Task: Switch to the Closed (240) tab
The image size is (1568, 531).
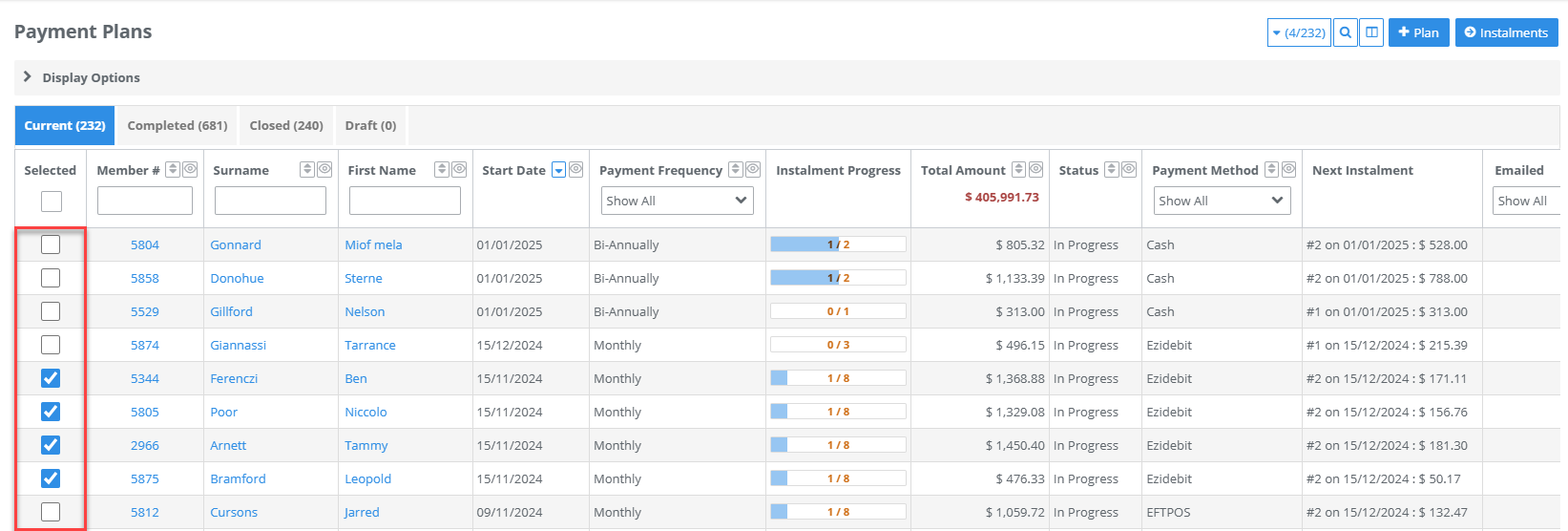Action: click(x=286, y=125)
